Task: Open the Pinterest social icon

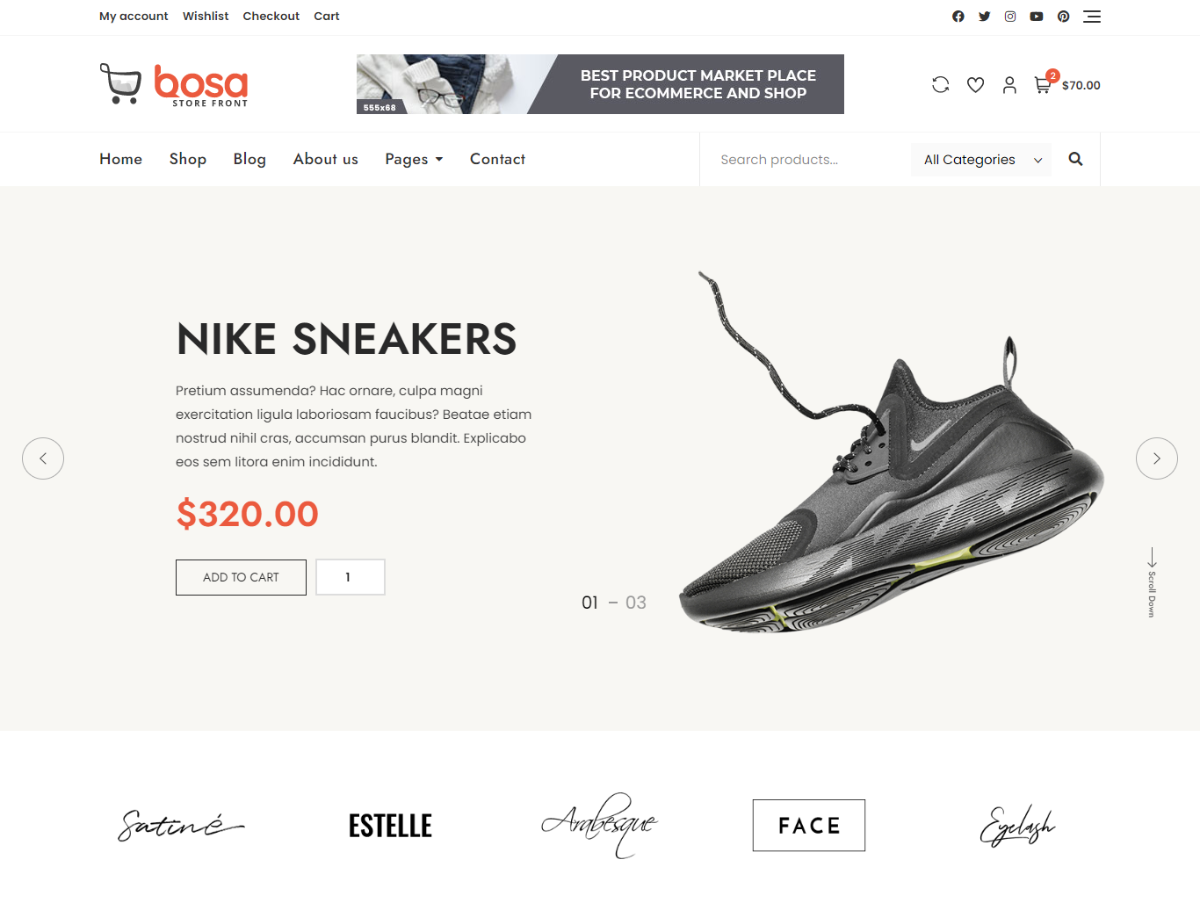Action: [x=1063, y=16]
